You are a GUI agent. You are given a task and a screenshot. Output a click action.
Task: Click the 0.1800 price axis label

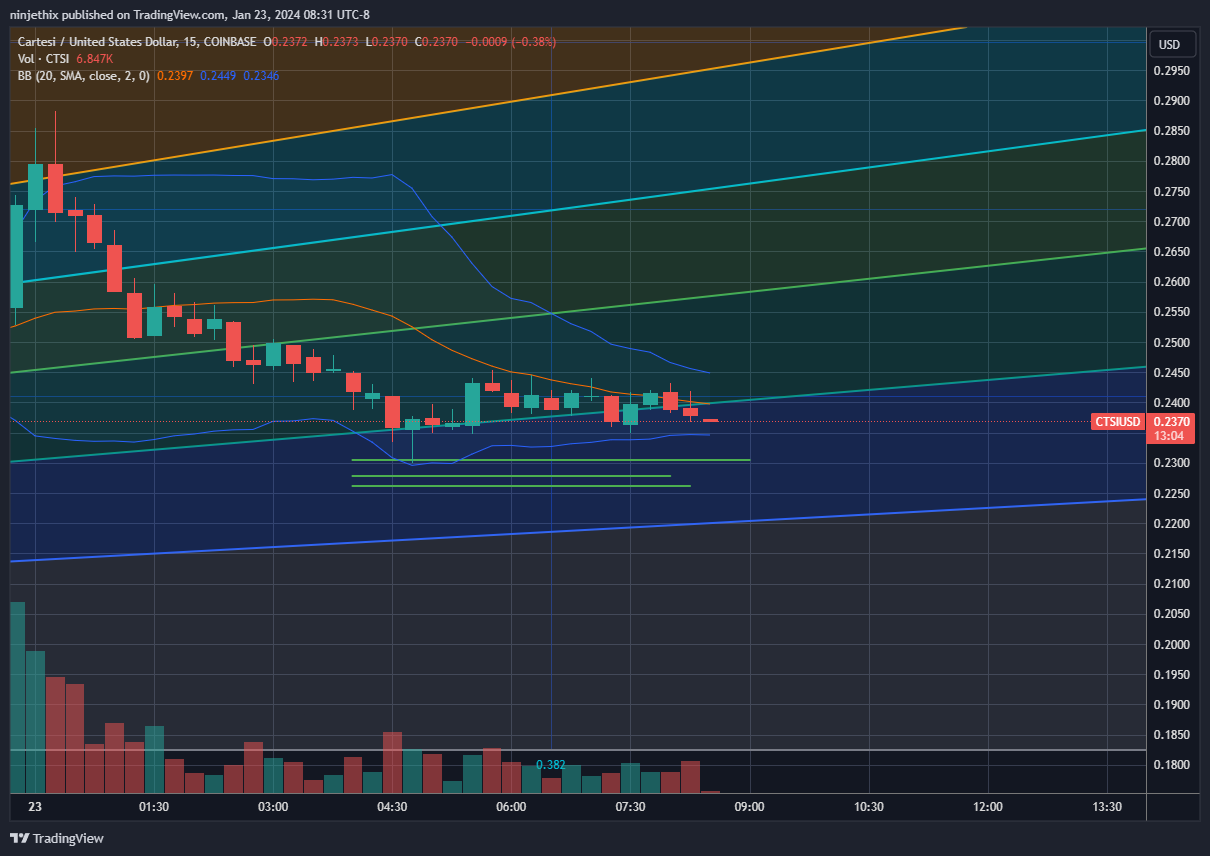[x=1170, y=765]
